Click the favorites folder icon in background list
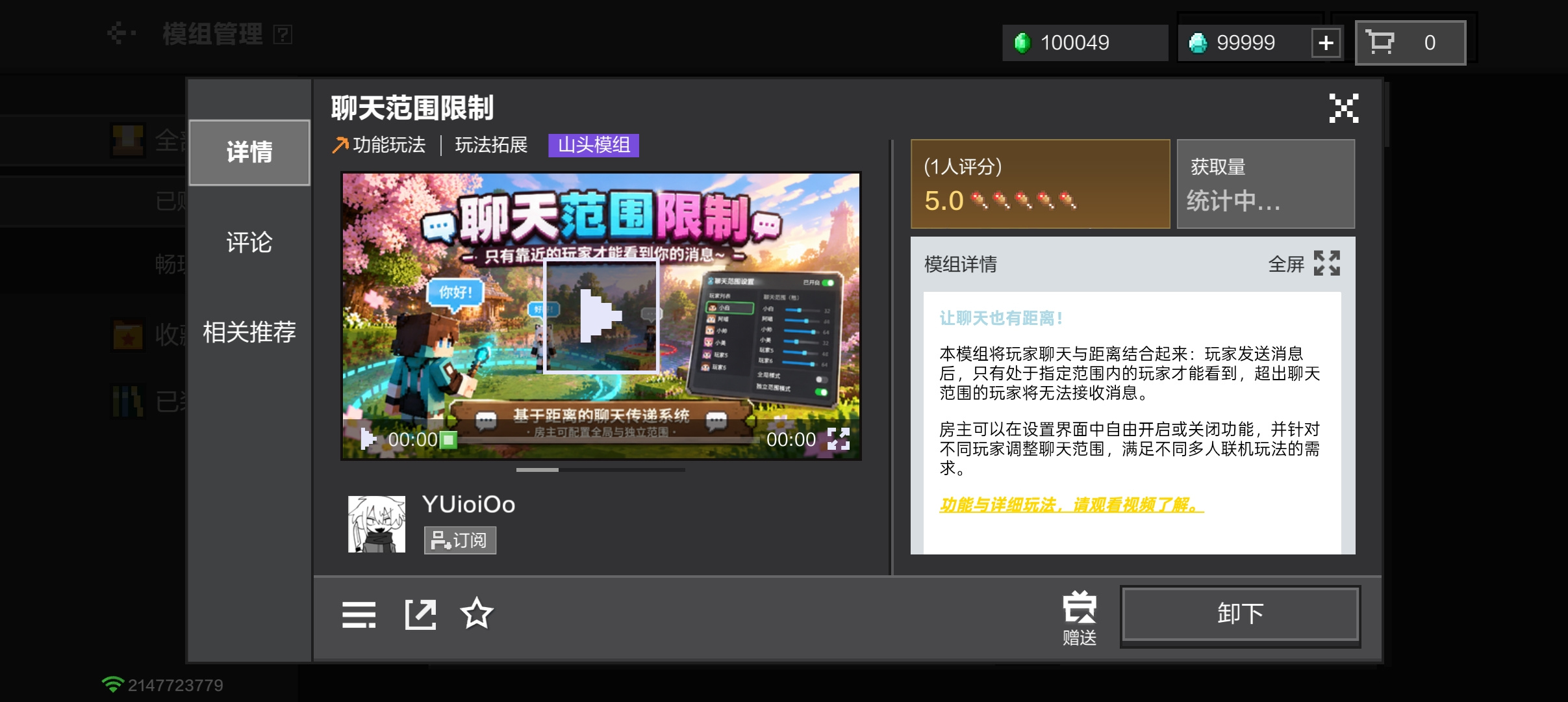The height and width of the screenshot is (702, 1568). point(128,335)
